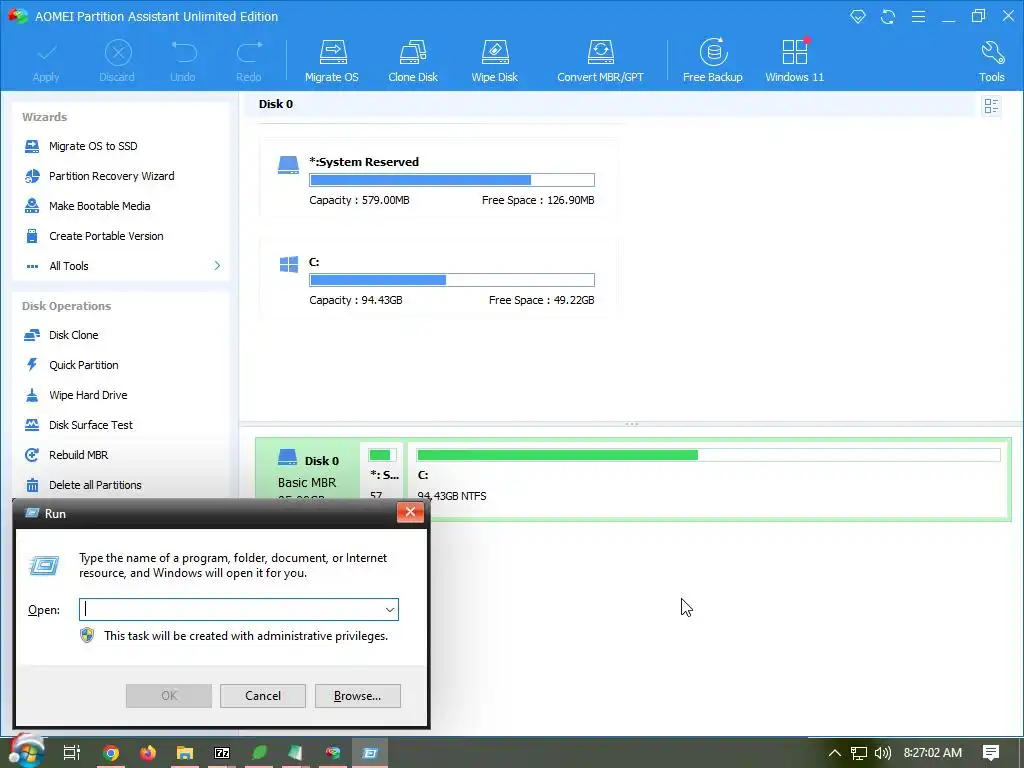
Task: Select Rebuild MBR operation
Action: coord(78,455)
